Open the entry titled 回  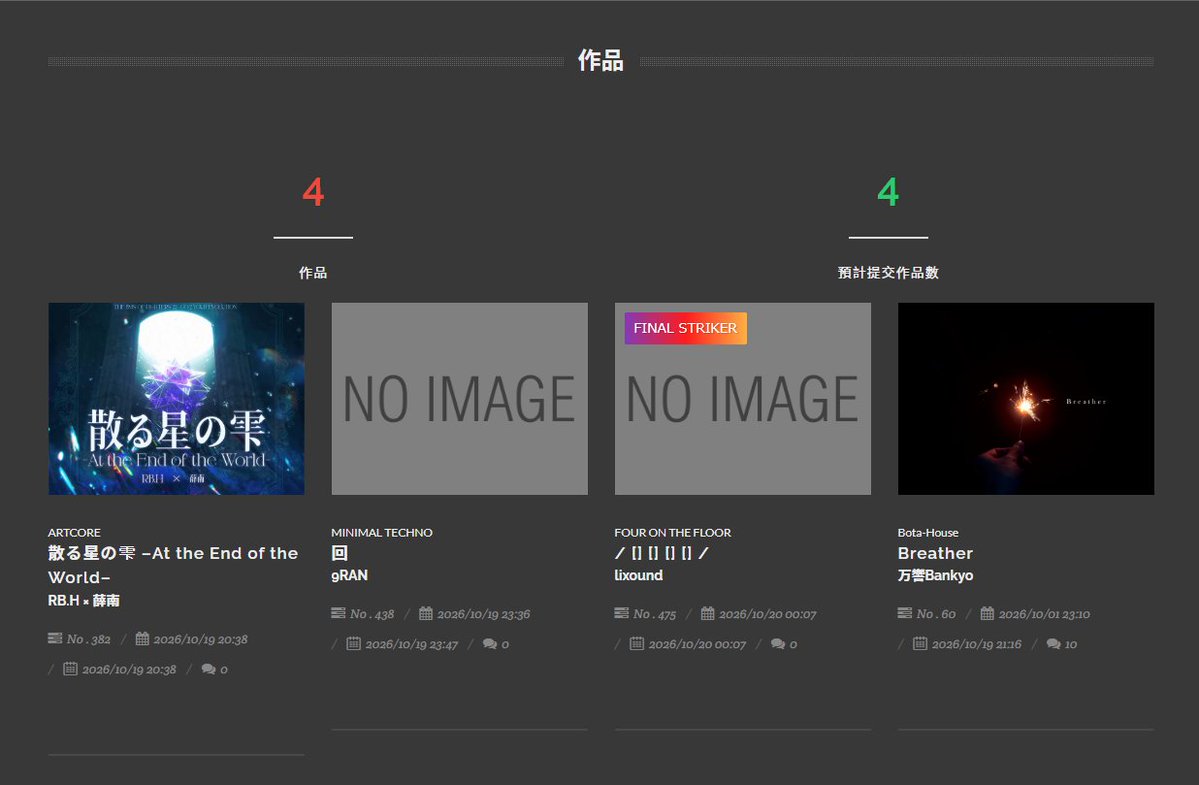[x=340, y=553]
